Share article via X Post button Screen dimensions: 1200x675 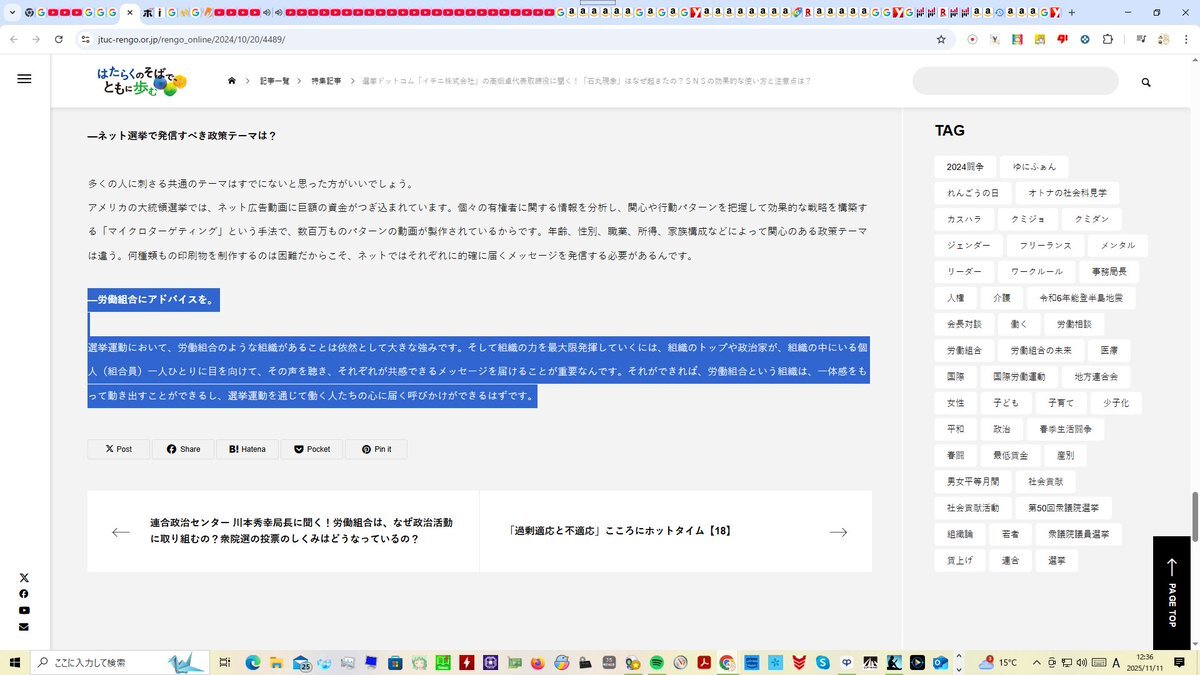(x=118, y=449)
